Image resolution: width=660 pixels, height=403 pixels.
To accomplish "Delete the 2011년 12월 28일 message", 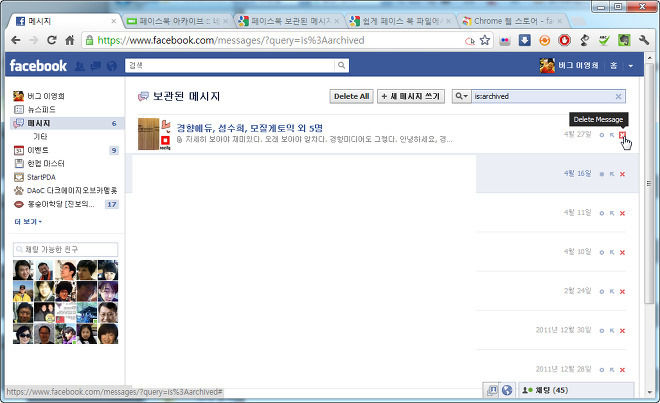I will point(622,370).
